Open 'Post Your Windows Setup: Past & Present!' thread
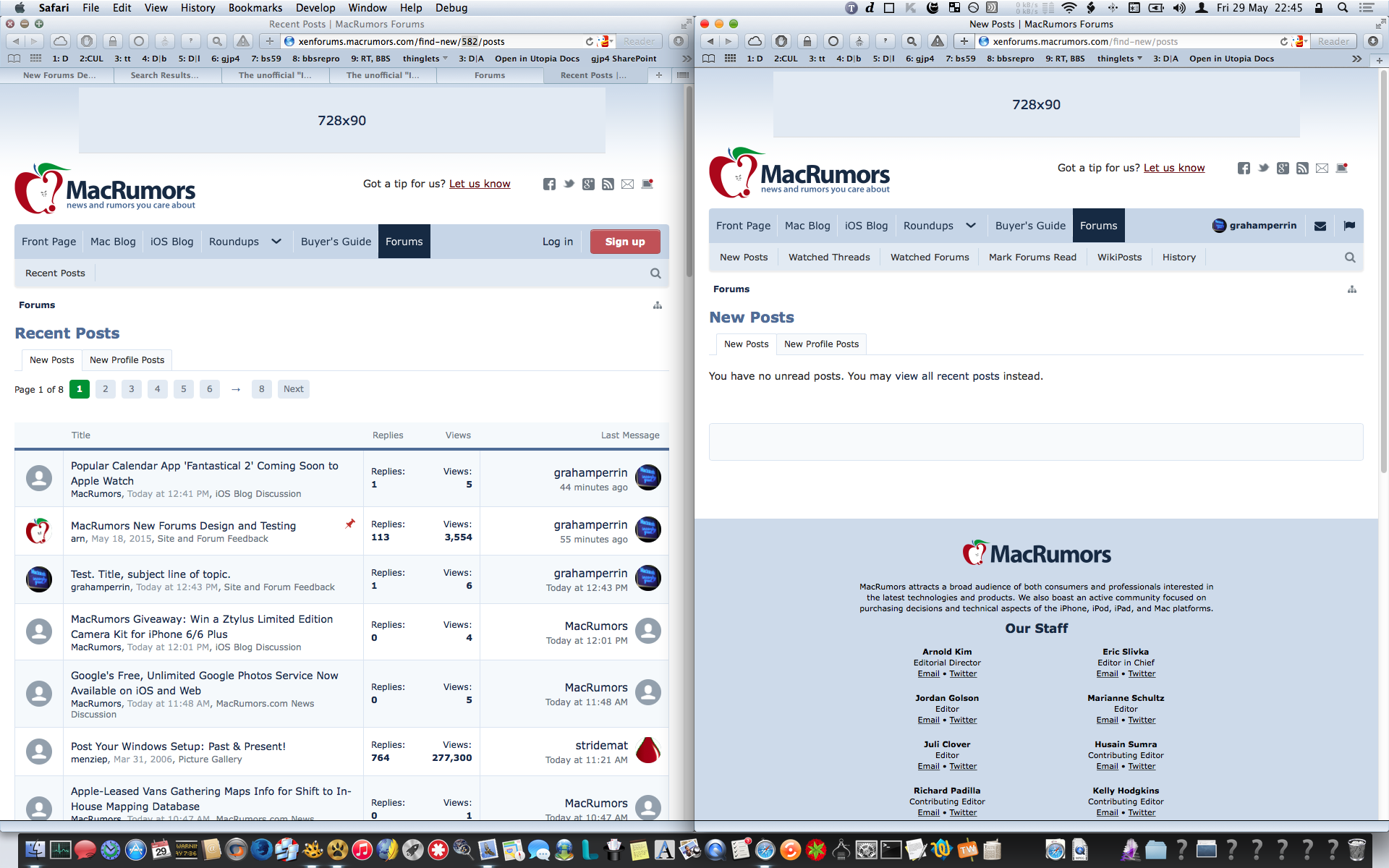 178,746
